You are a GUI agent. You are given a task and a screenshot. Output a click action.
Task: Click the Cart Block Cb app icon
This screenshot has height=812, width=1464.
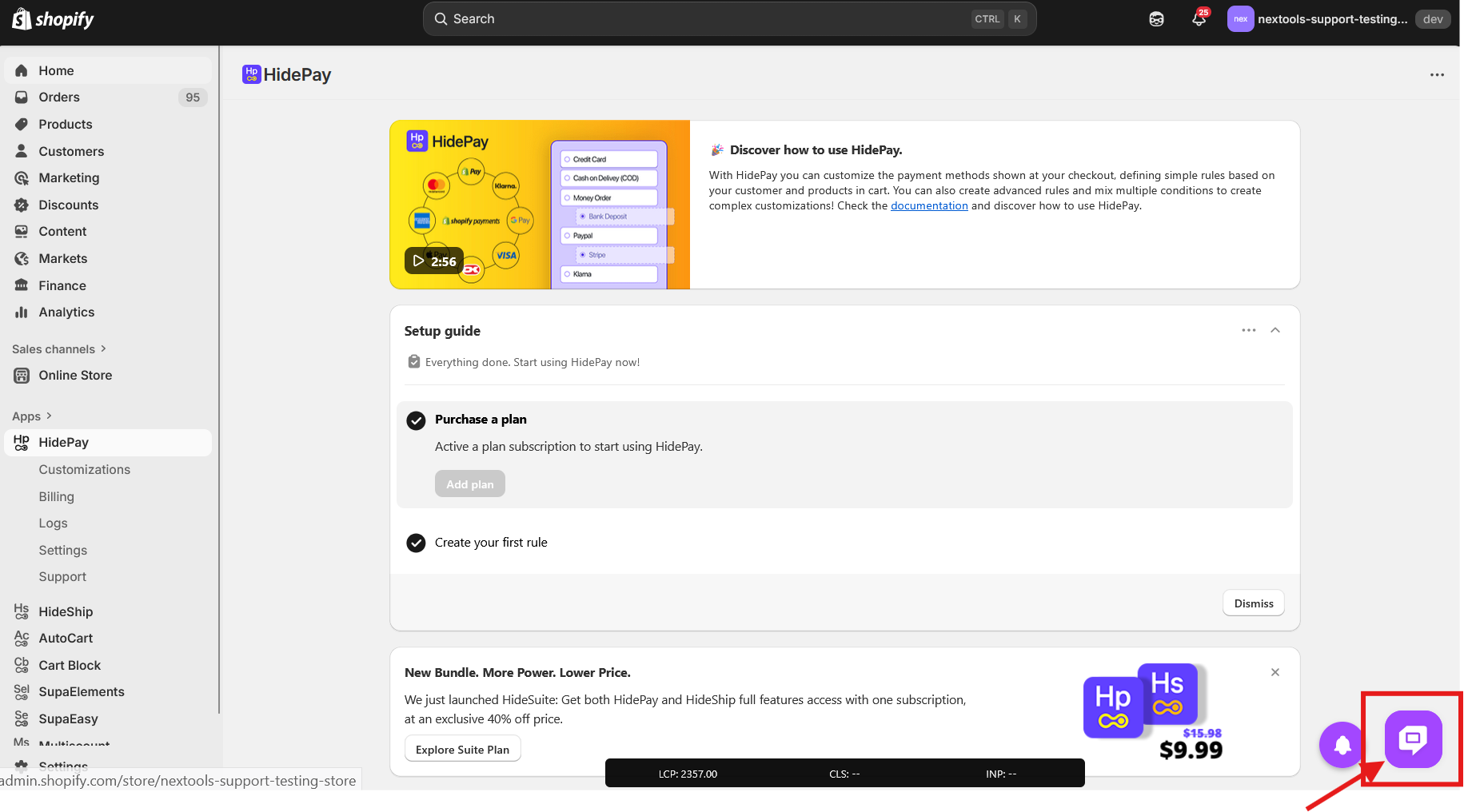pyautogui.click(x=22, y=665)
